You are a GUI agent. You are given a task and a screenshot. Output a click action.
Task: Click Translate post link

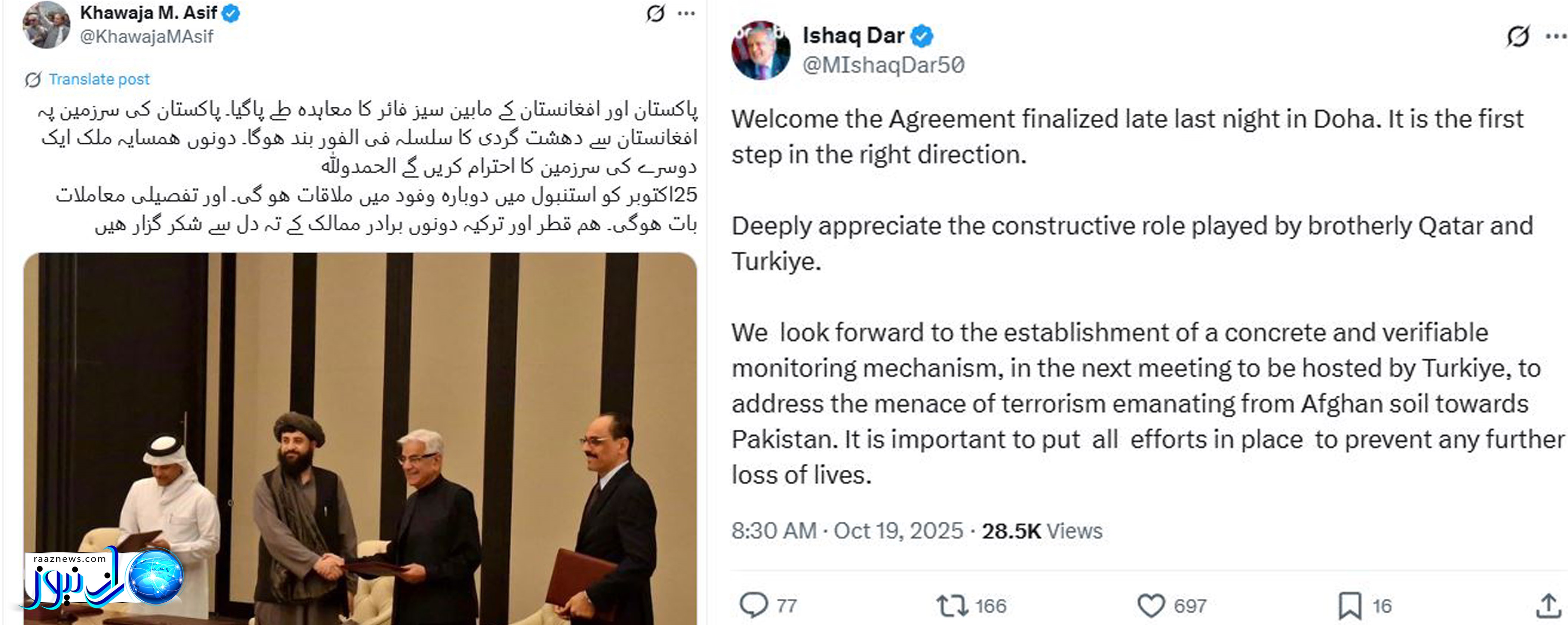(x=99, y=79)
